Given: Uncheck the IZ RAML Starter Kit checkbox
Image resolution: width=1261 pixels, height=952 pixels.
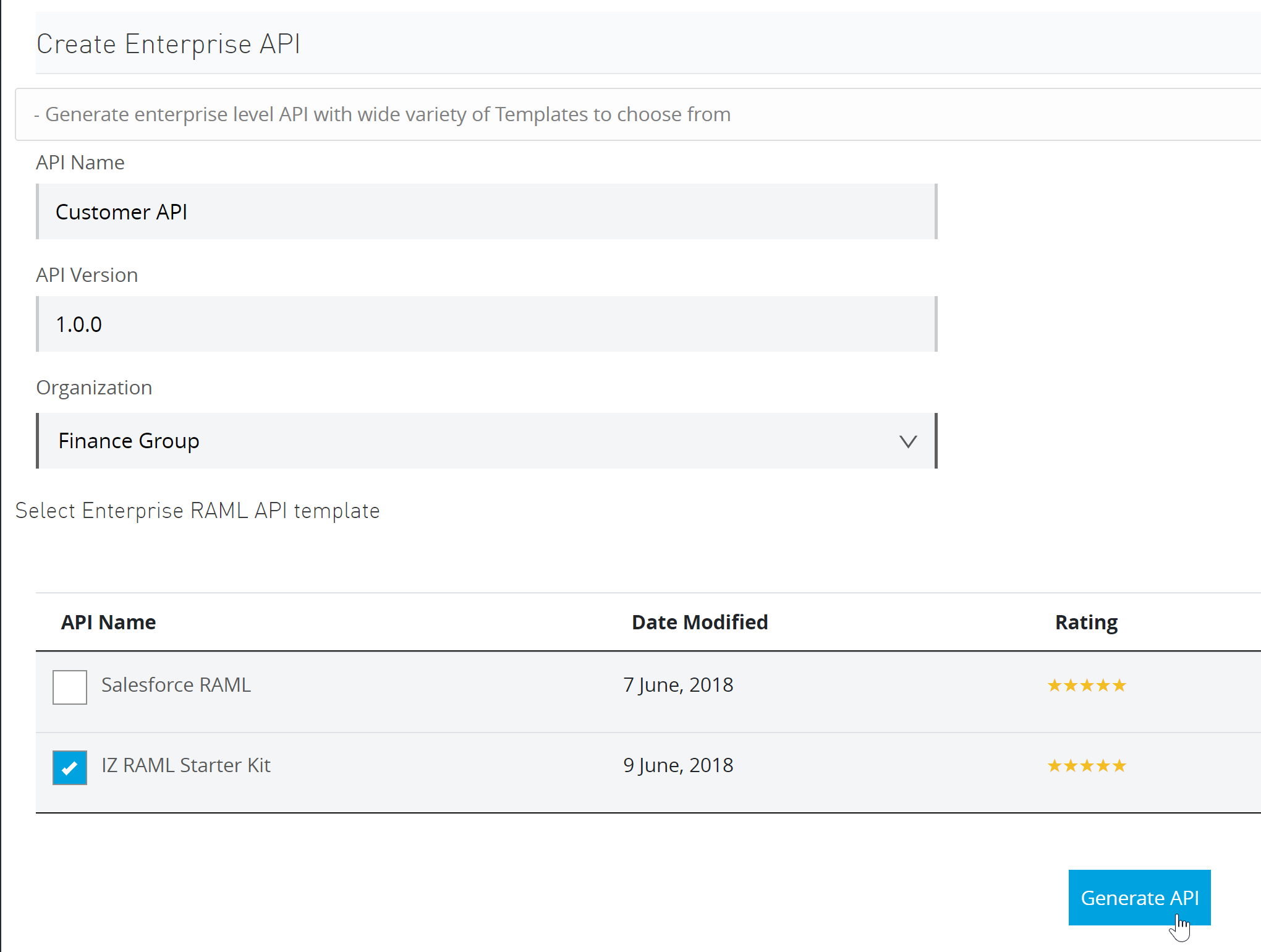Looking at the screenshot, I should tap(70, 768).
